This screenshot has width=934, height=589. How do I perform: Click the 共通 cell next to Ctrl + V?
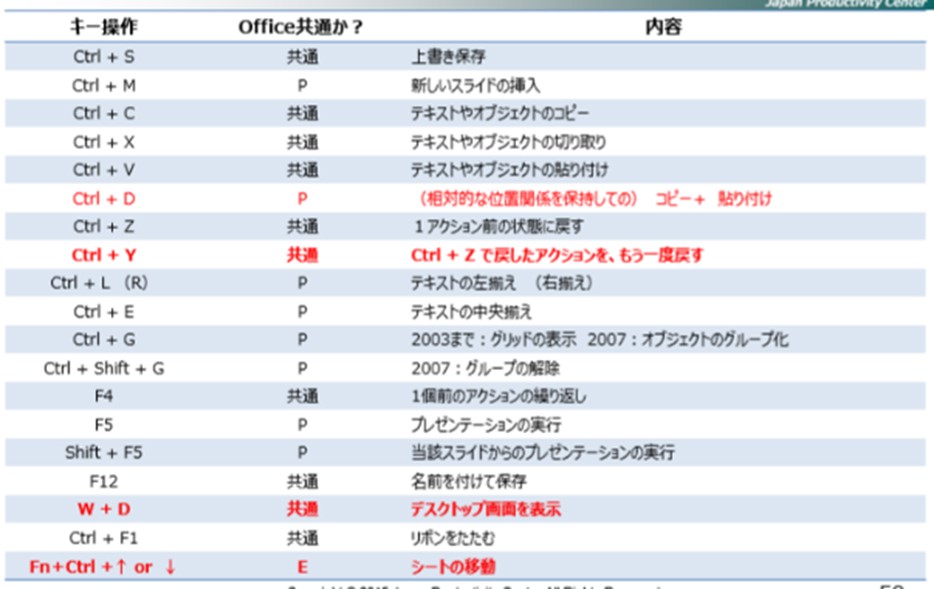pos(303,167)
